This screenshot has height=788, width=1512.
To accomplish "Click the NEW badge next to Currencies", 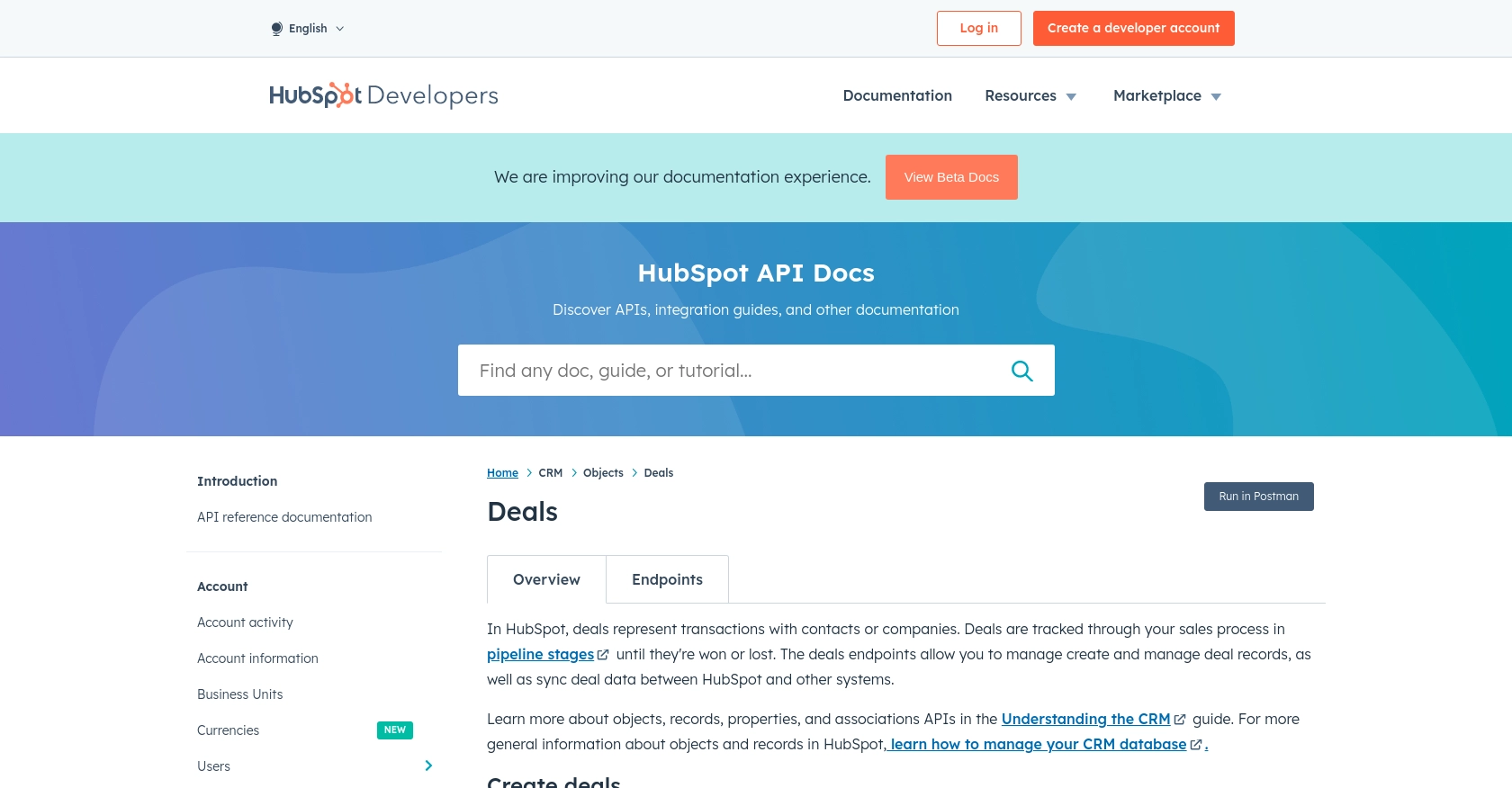I will 395,730.
